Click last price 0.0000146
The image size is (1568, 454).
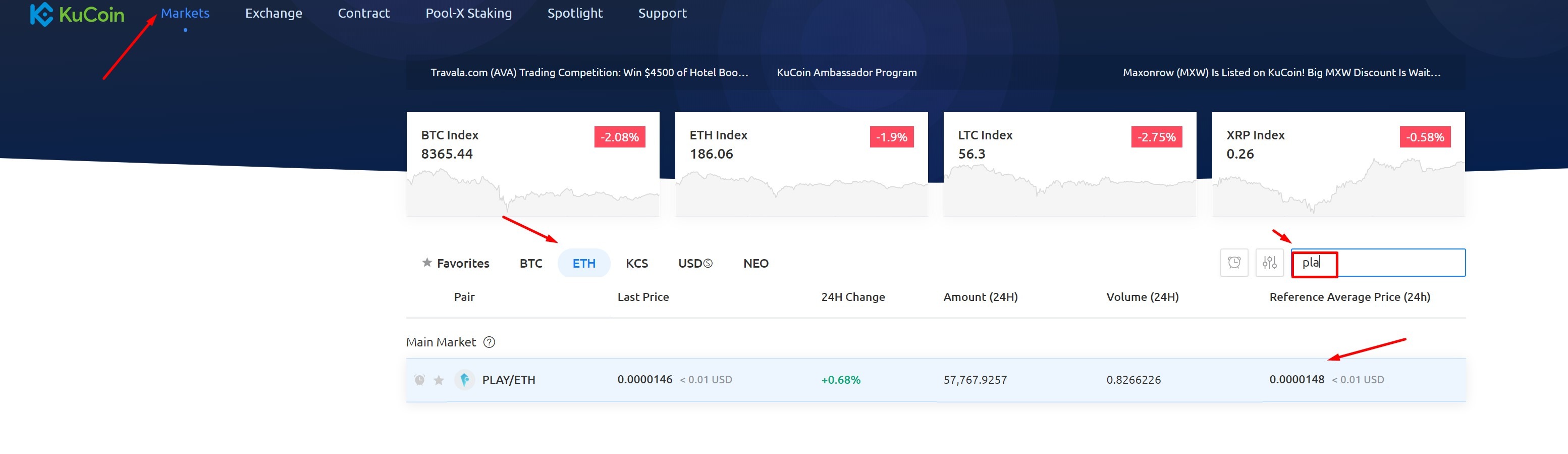tap(644, 379)
